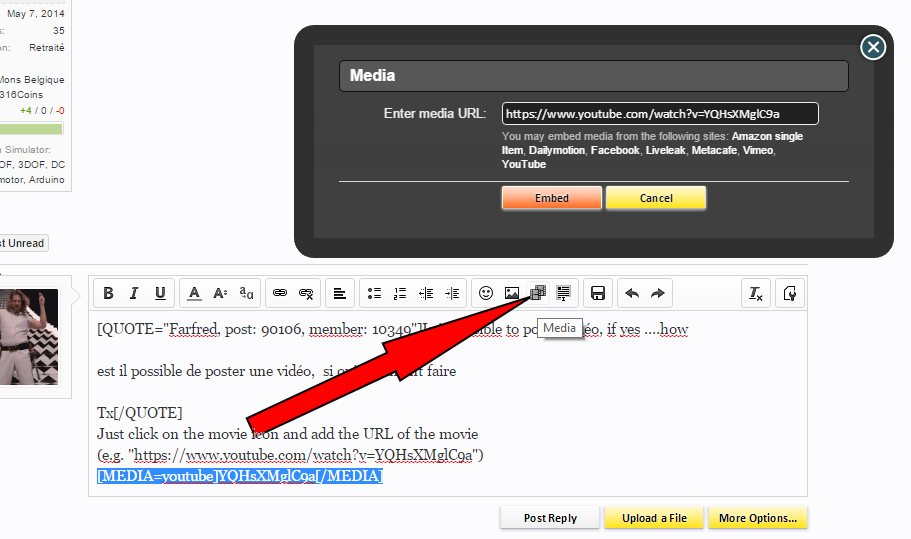Open the smilies picker
The width and height of the screenshot is (911, 539).
pyautogui.click(x=486, y=293)
